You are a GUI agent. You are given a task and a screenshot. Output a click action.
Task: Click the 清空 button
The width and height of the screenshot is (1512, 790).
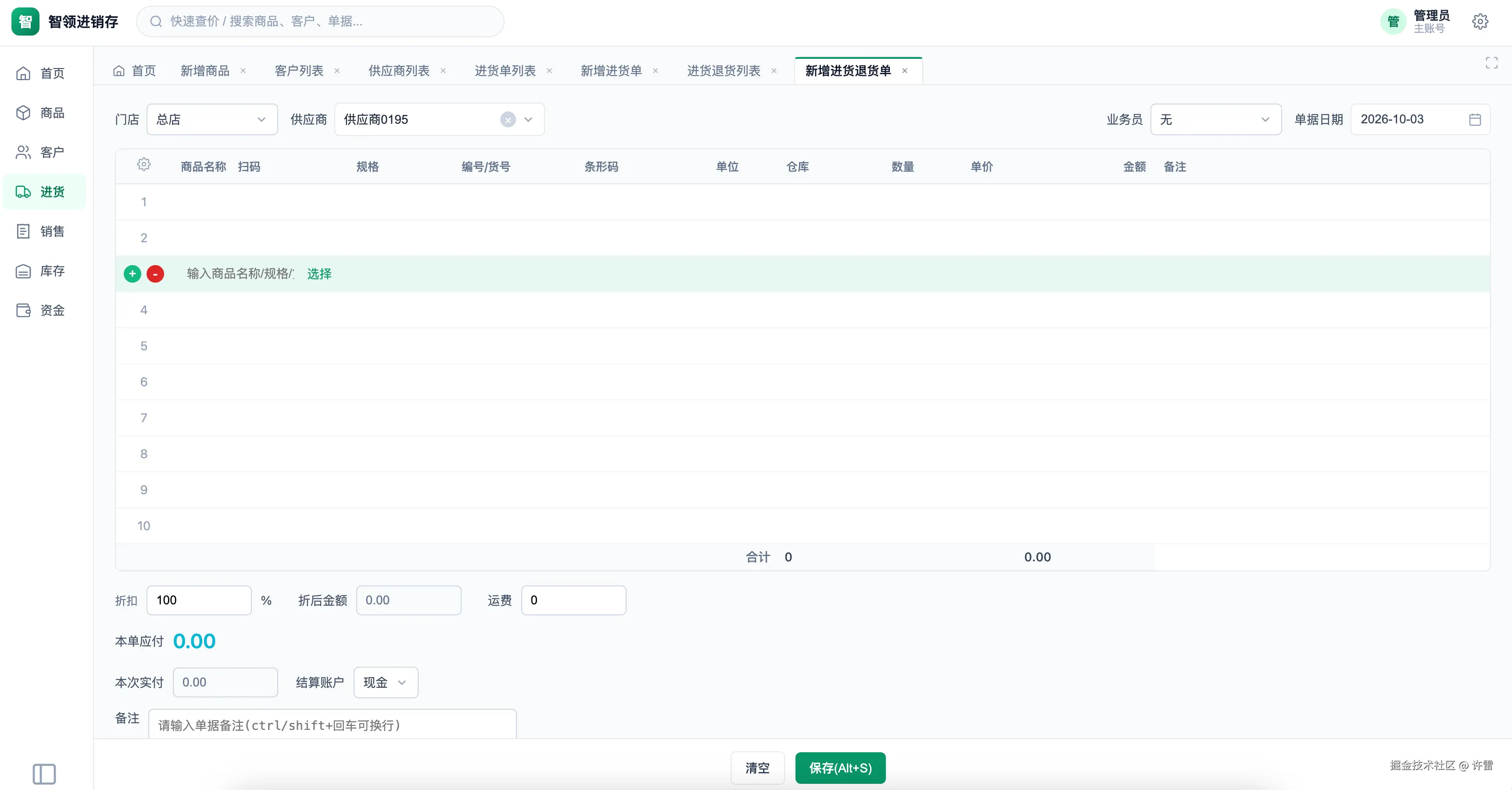click(x=757, y=768)
